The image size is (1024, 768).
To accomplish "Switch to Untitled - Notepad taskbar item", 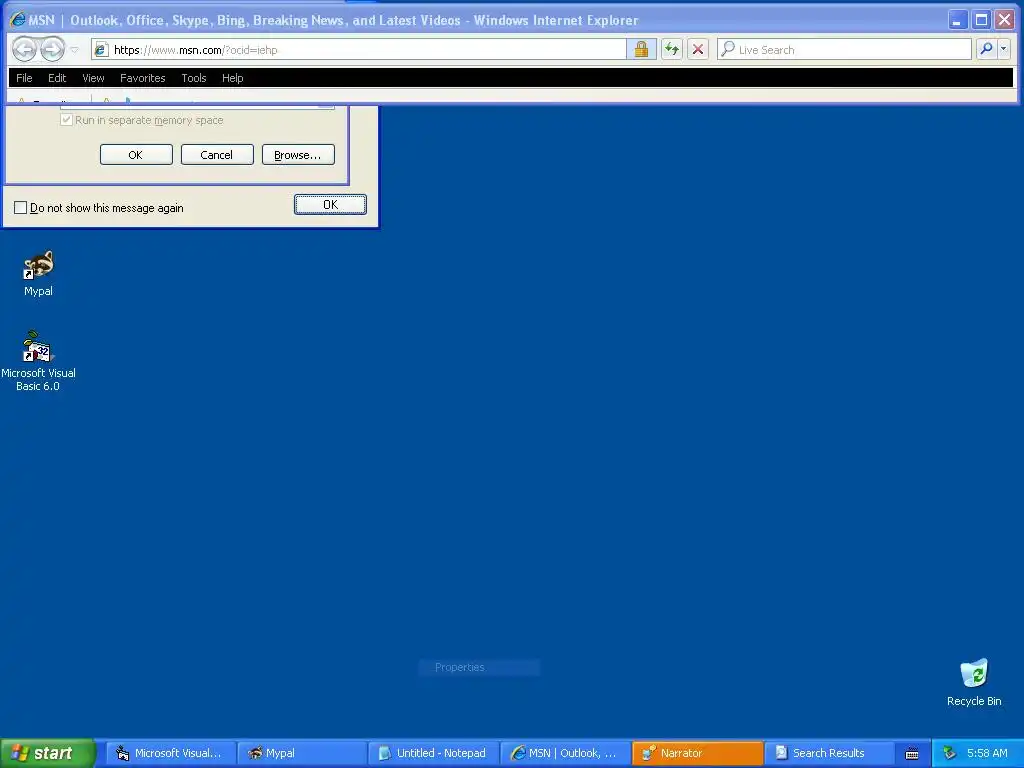I will click(x=434, y=753).
